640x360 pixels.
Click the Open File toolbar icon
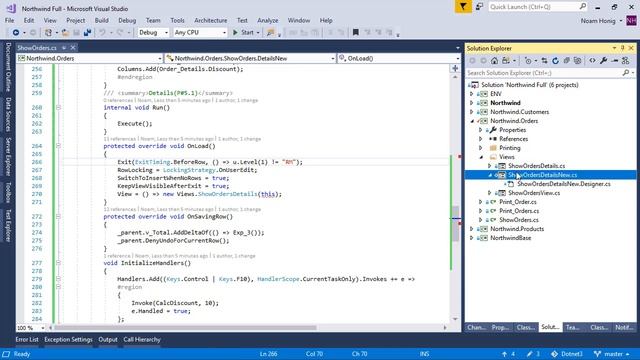point(65,32)
